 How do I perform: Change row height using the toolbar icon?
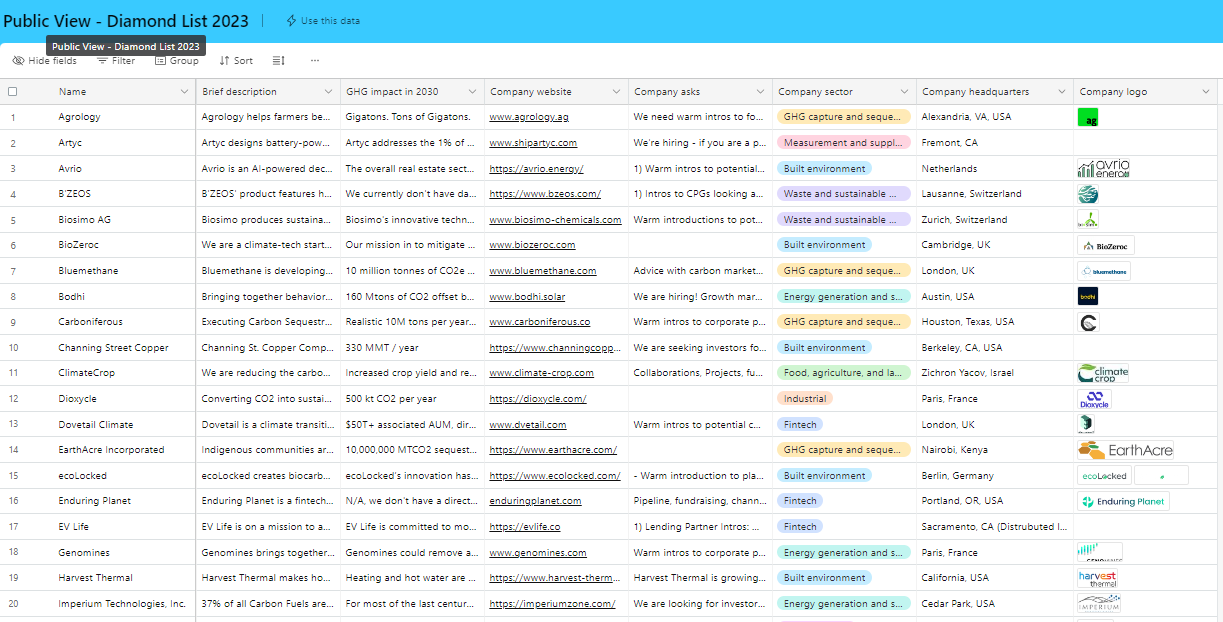point(279,61)
